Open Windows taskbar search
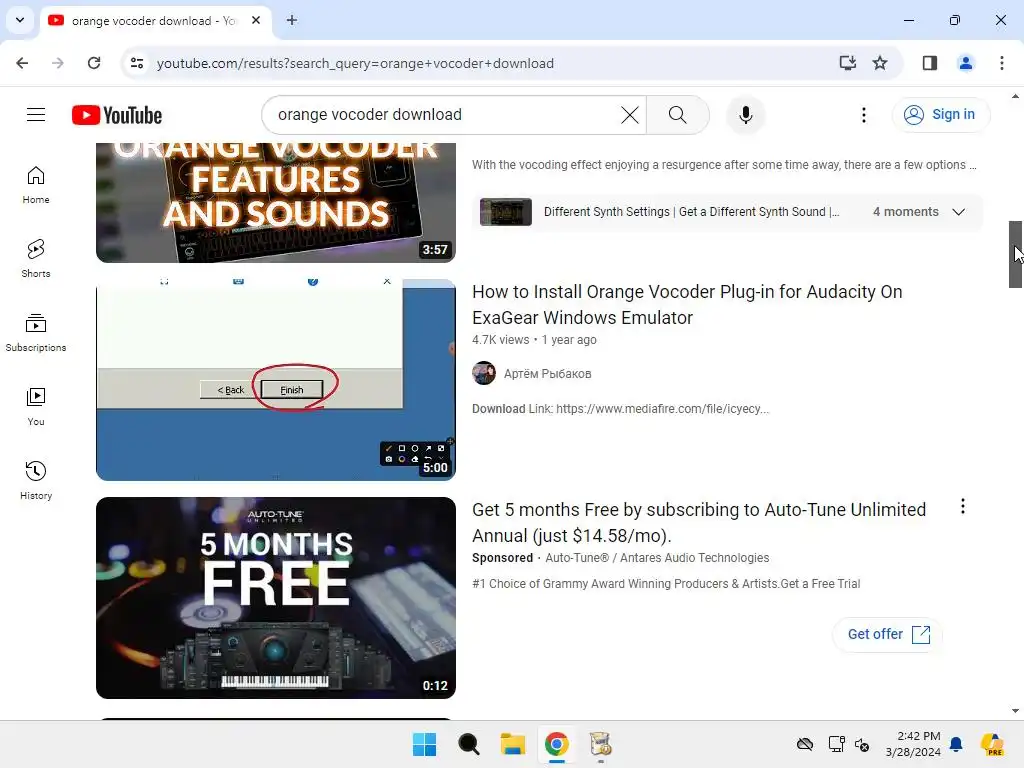 click(468, 744)
